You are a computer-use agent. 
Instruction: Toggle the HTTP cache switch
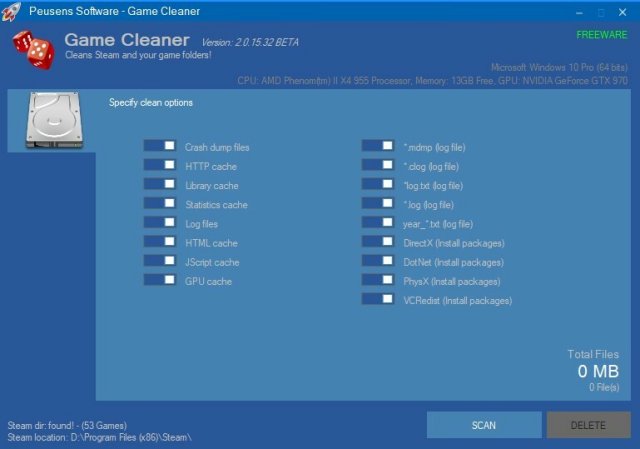tap(160, 165)
